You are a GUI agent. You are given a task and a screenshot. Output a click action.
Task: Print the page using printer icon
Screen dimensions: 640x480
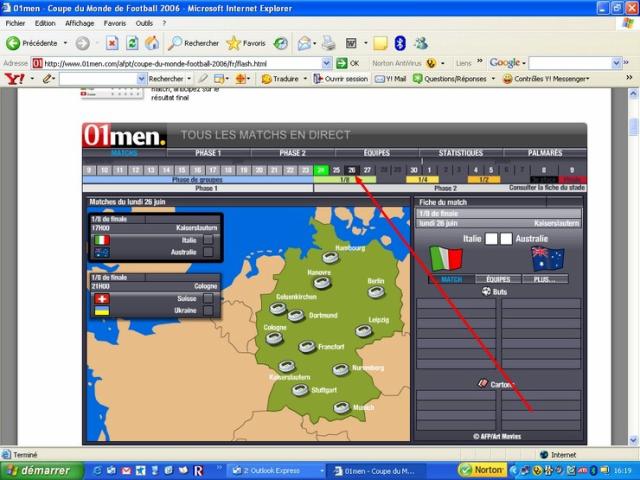(329, 43)
